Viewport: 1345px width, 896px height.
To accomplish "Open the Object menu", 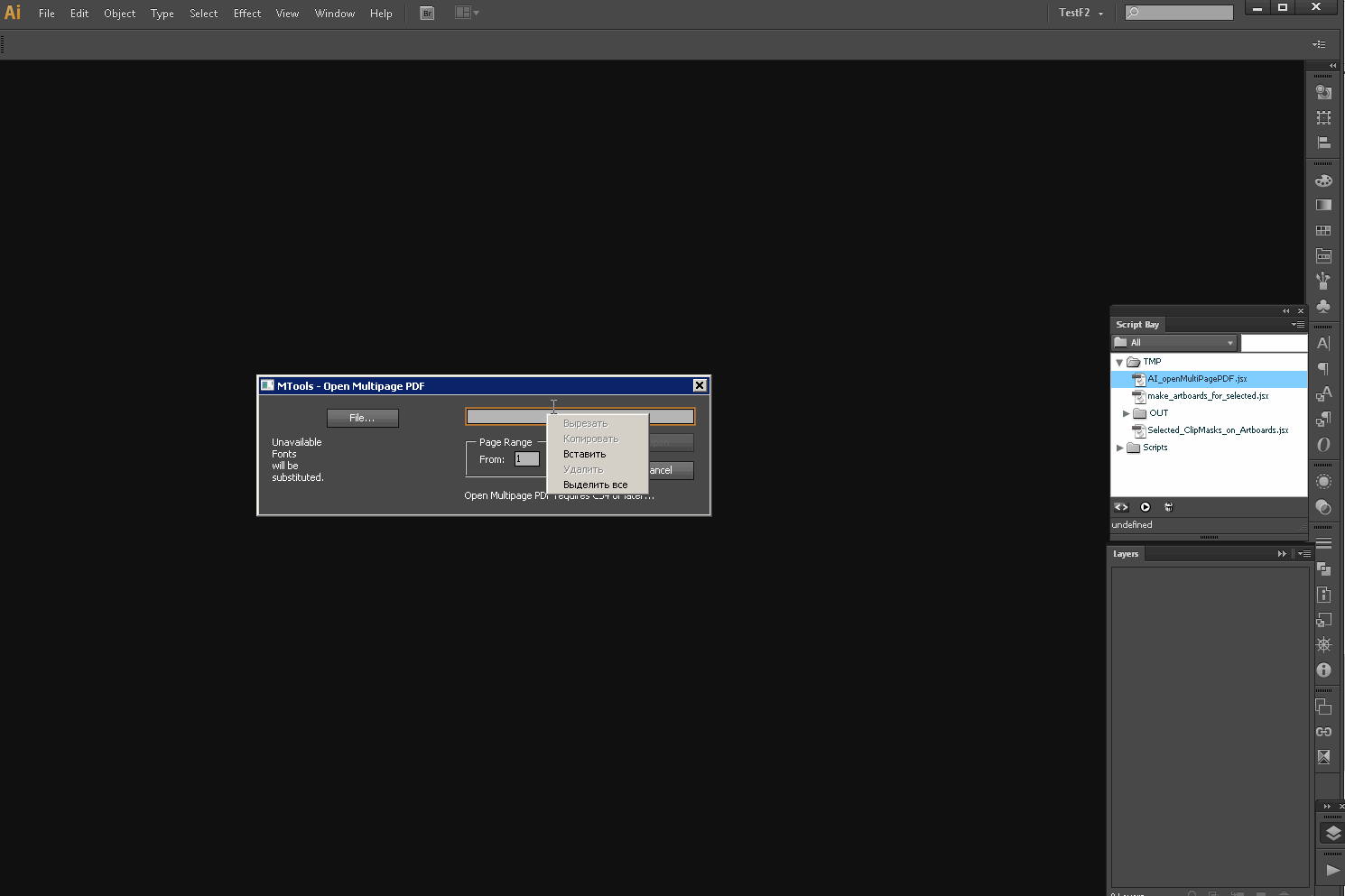I will 120,14.
